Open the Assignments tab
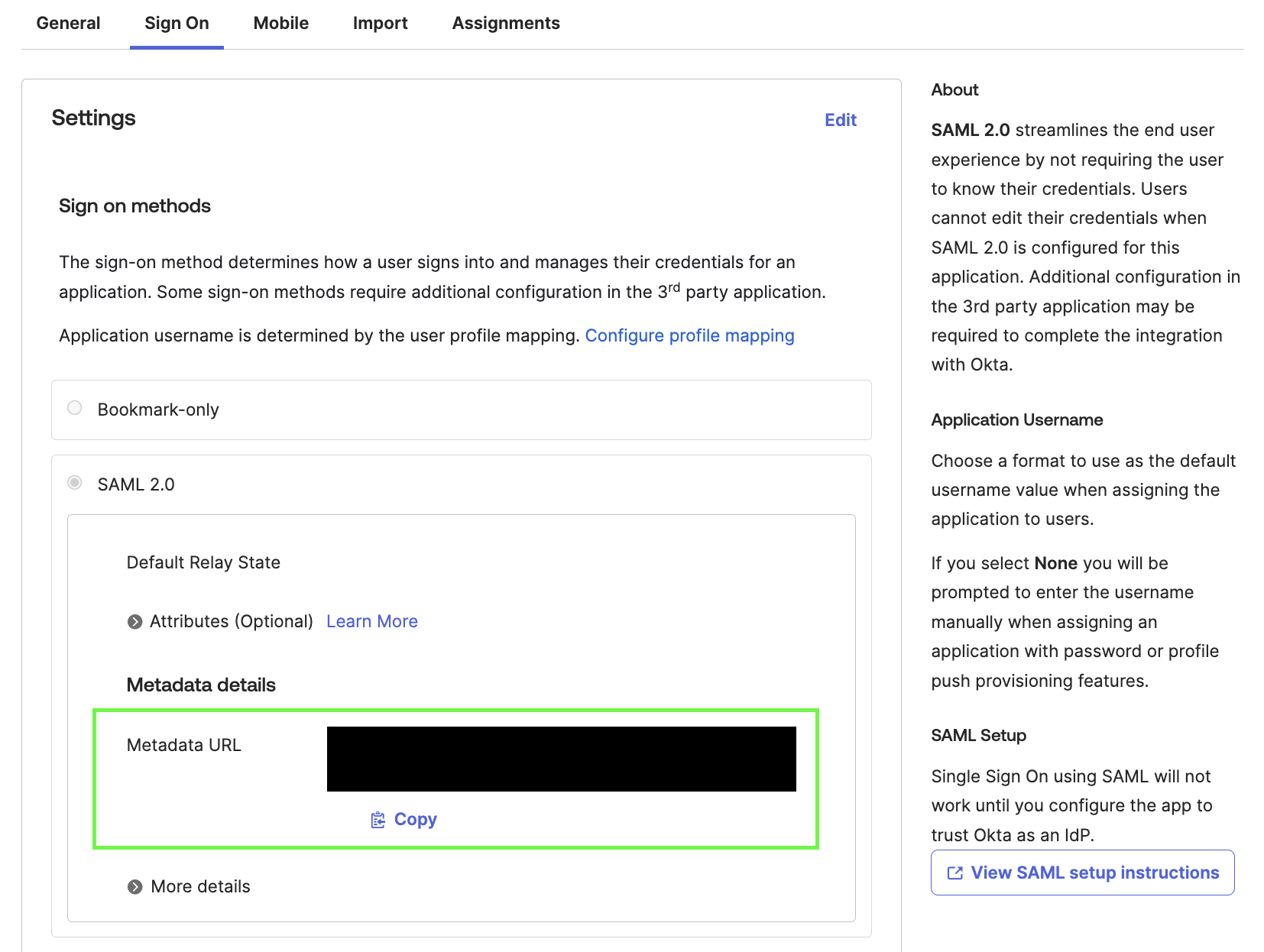 click(505, 23)
